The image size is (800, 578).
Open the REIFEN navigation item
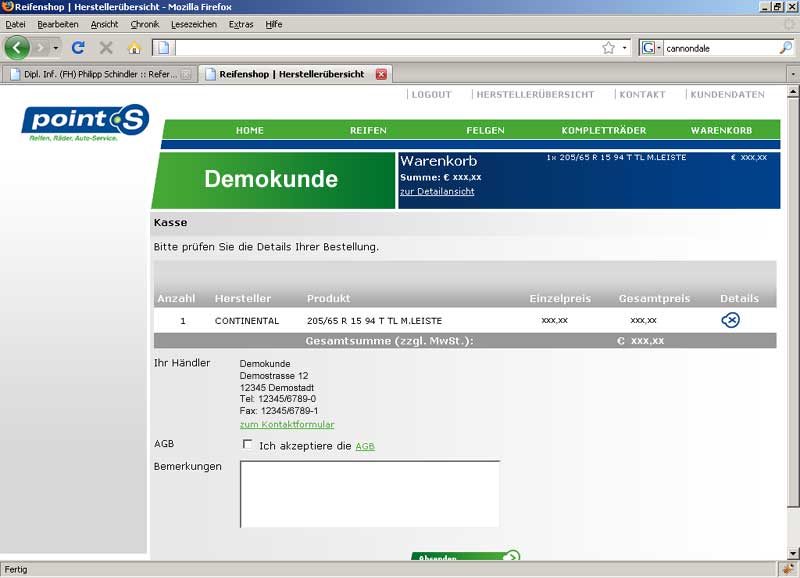(368, 130)
